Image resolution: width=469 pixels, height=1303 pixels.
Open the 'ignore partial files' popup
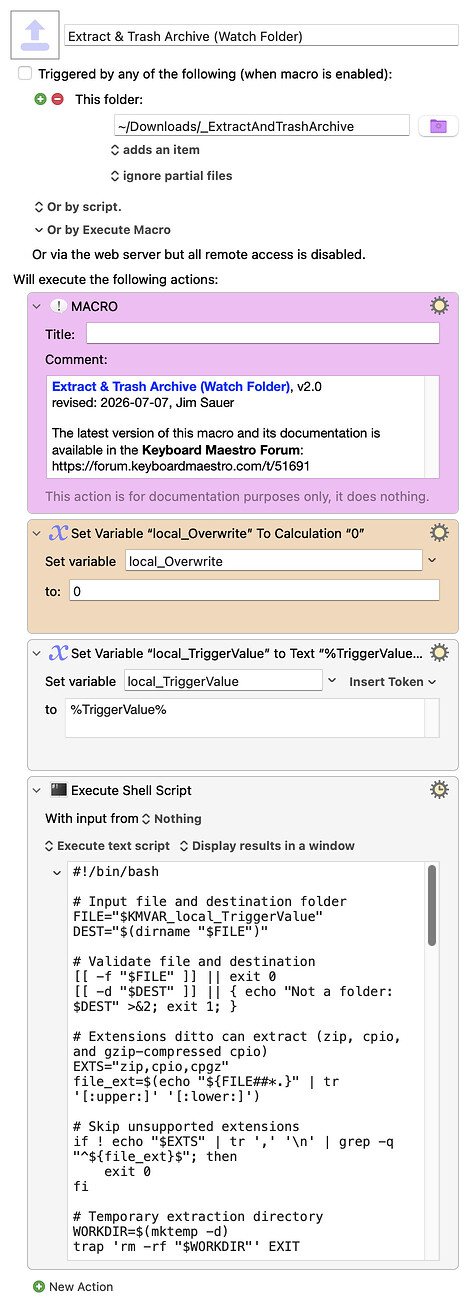click(x=171, y=176)
